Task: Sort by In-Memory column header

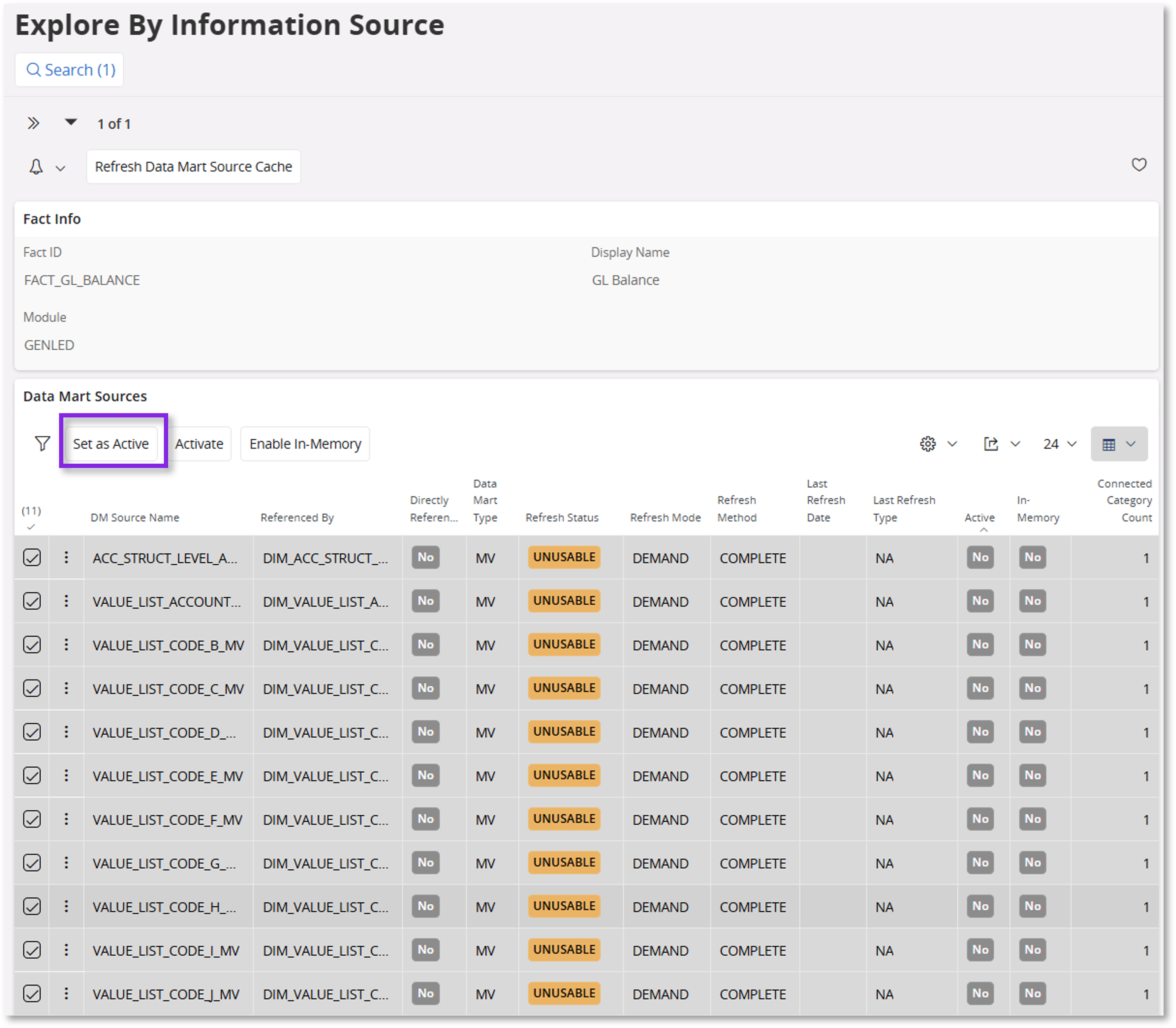Action: [x=1038, y=509]
